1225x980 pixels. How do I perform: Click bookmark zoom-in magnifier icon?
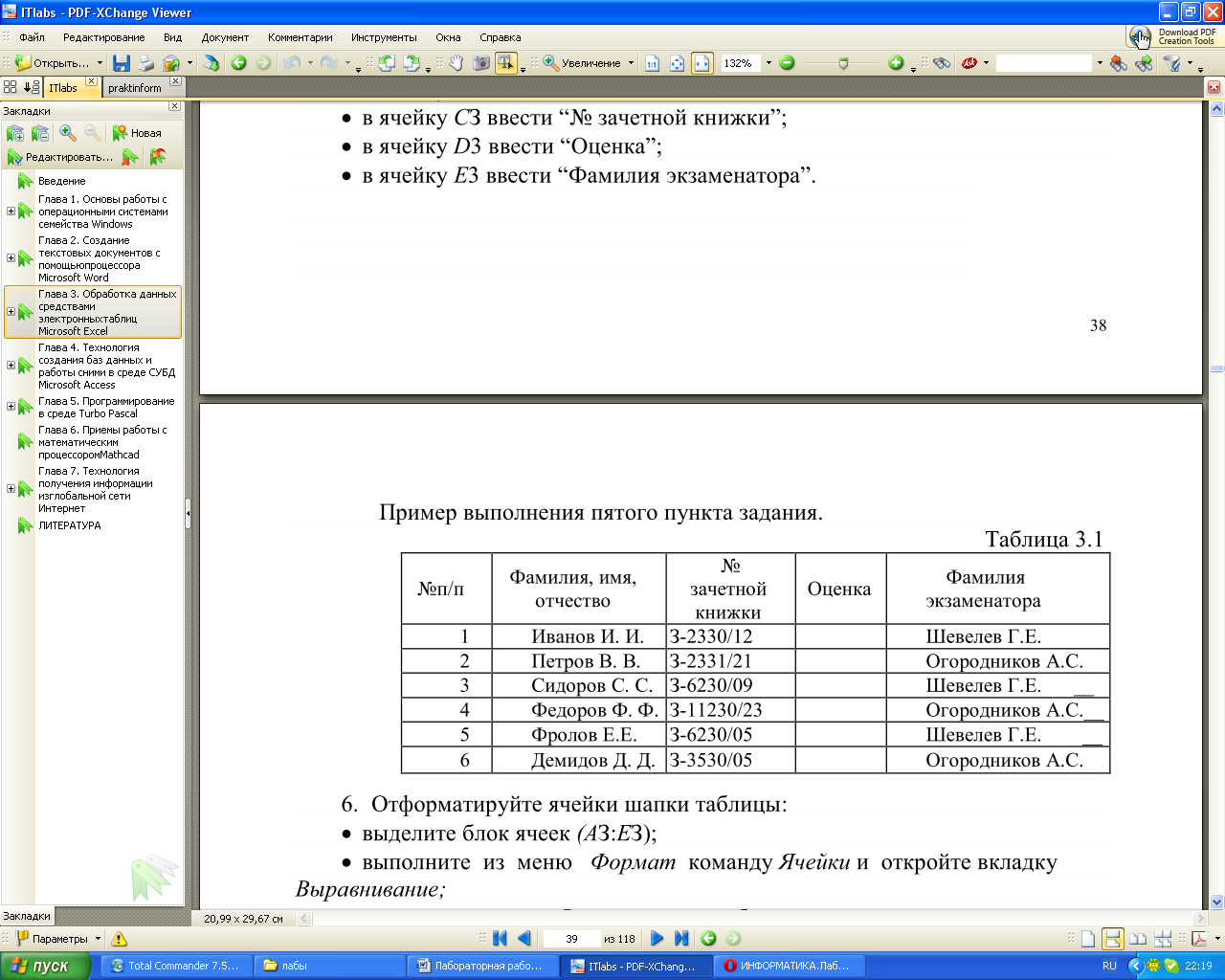(x=67, y=133)
